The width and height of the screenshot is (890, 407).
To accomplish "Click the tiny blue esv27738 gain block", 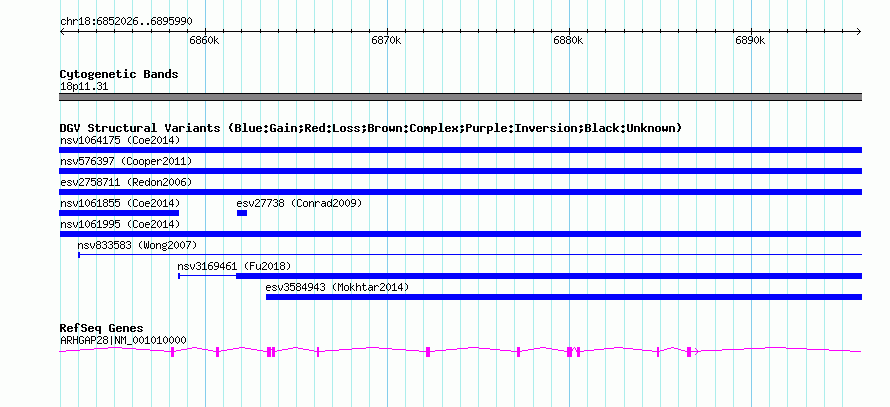I will [x=242, y=213].
